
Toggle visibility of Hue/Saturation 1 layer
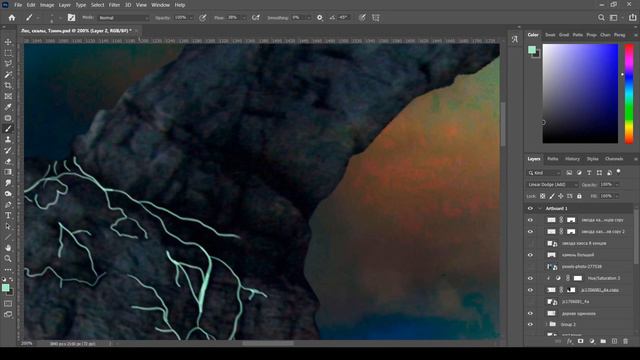coord(530,278)
